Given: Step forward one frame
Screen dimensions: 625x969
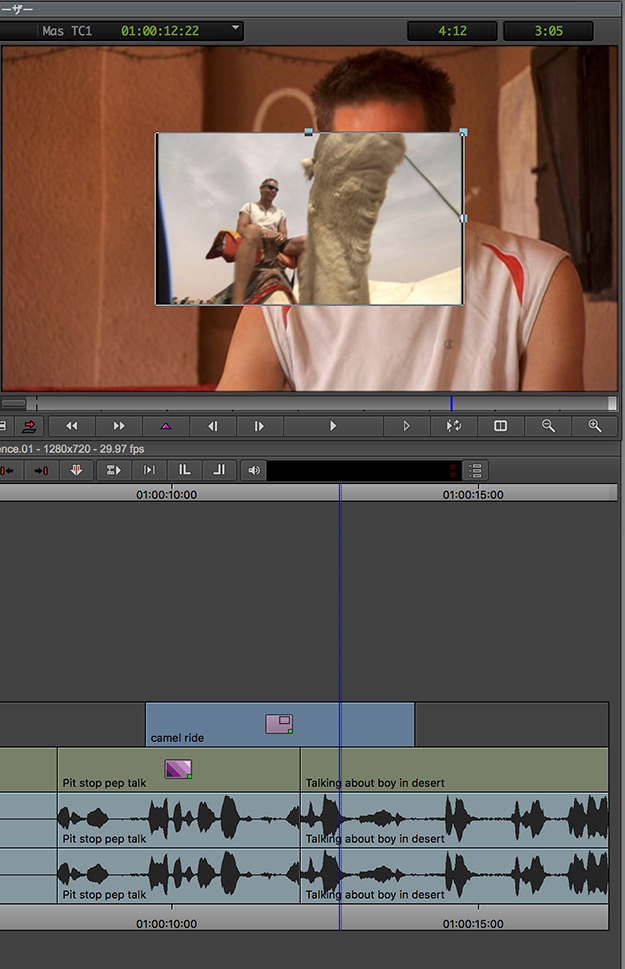Looking at the screenshot, I should click(x=259, y=426).
